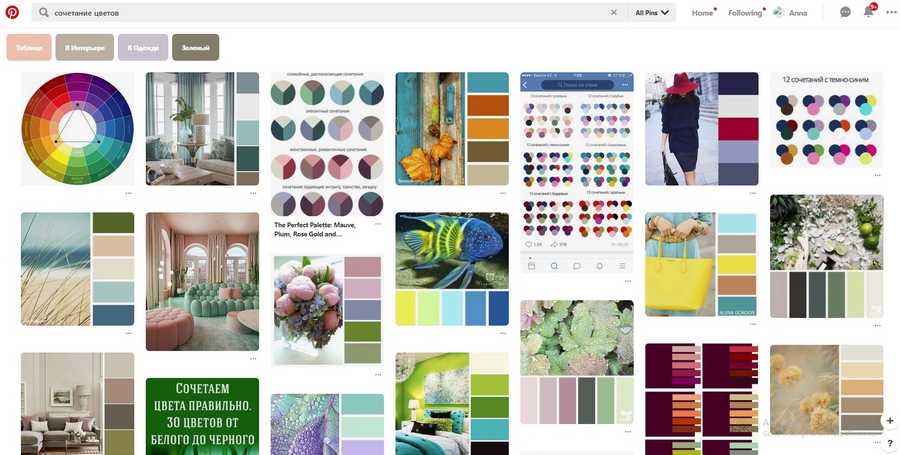
Task: Open more options under red hat pin
Action: pyautogui.click(x=752, y=193)
